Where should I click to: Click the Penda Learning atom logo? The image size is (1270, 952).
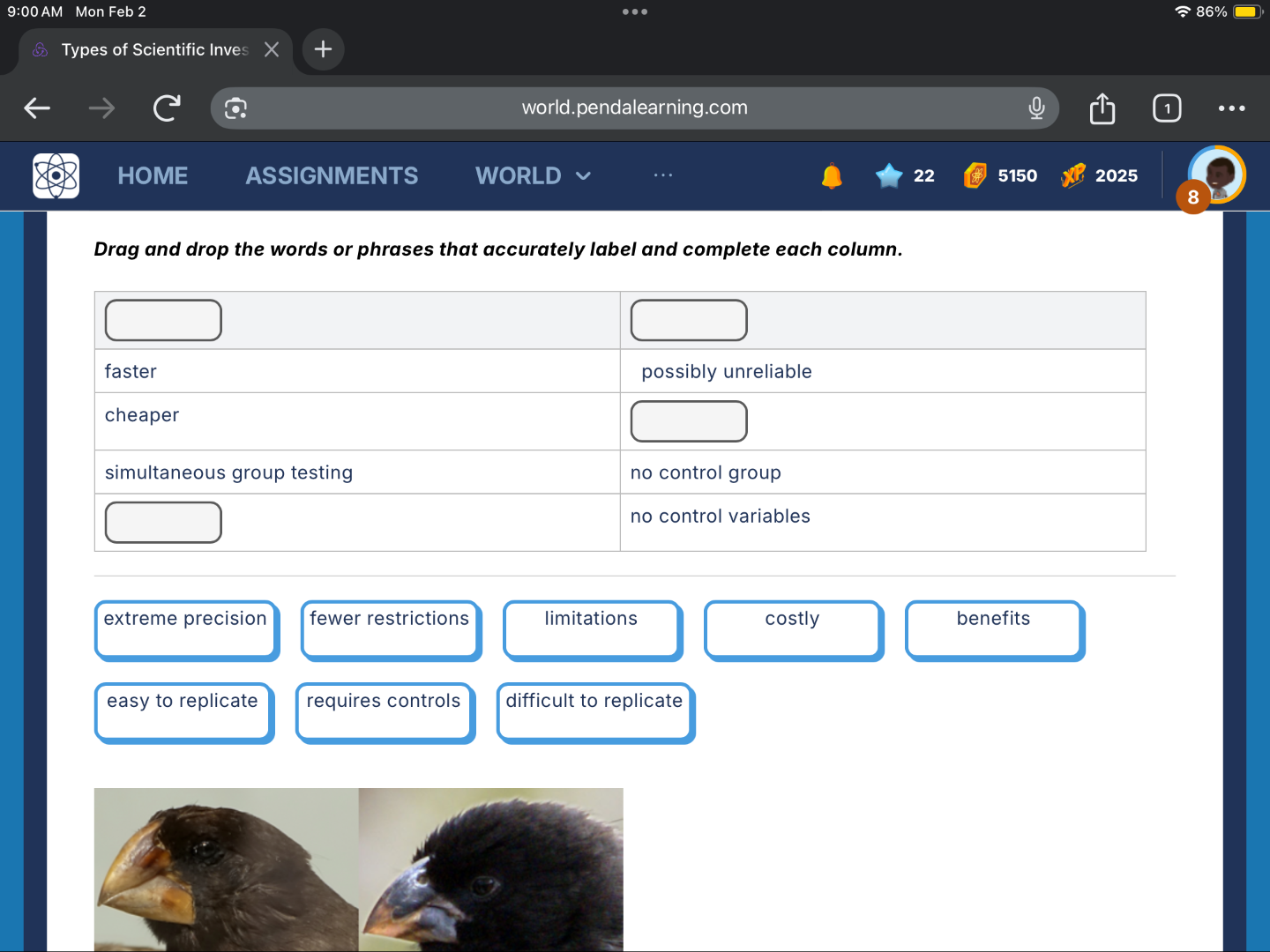[55, 175]
